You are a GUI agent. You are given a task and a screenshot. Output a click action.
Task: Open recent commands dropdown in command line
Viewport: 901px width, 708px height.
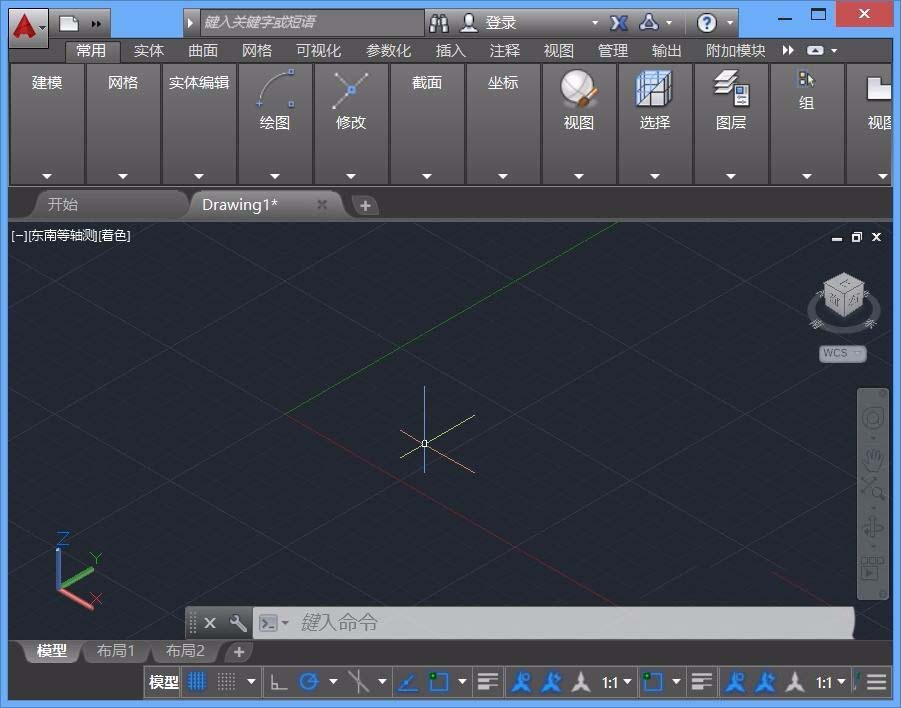[x=285, y=623]
